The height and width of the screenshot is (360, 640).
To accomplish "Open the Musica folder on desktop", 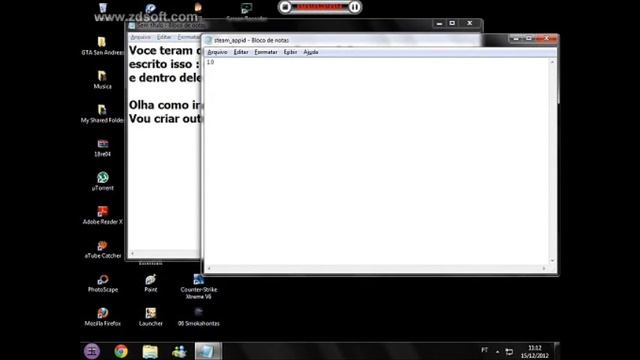I will (x=102, y=79).
